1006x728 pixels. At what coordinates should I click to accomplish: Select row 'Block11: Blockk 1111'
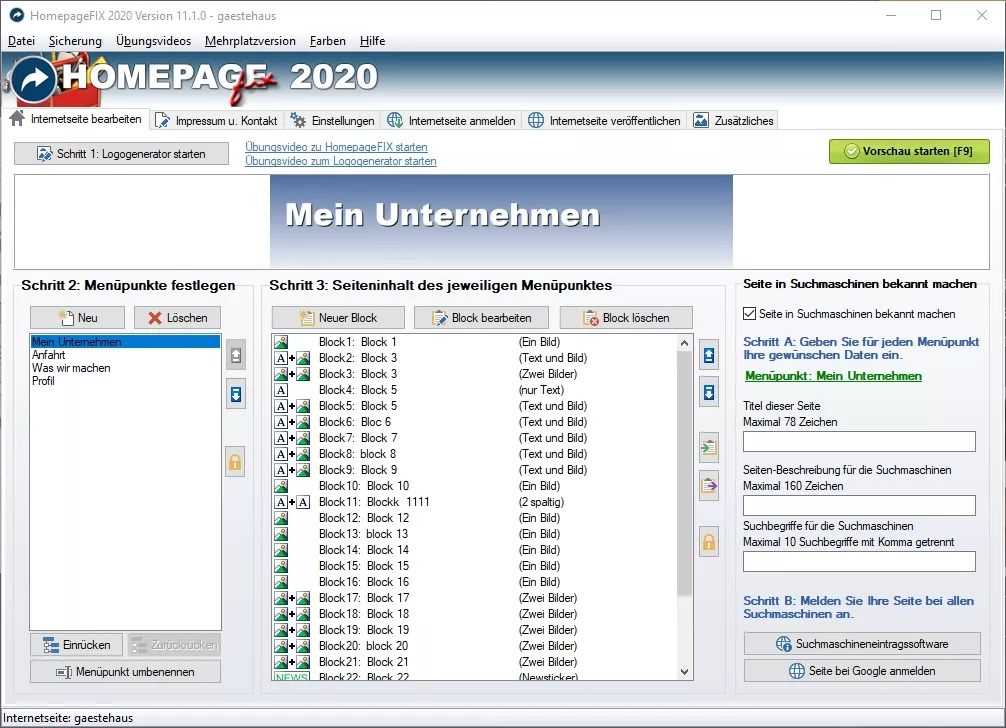tap(475, 502)
